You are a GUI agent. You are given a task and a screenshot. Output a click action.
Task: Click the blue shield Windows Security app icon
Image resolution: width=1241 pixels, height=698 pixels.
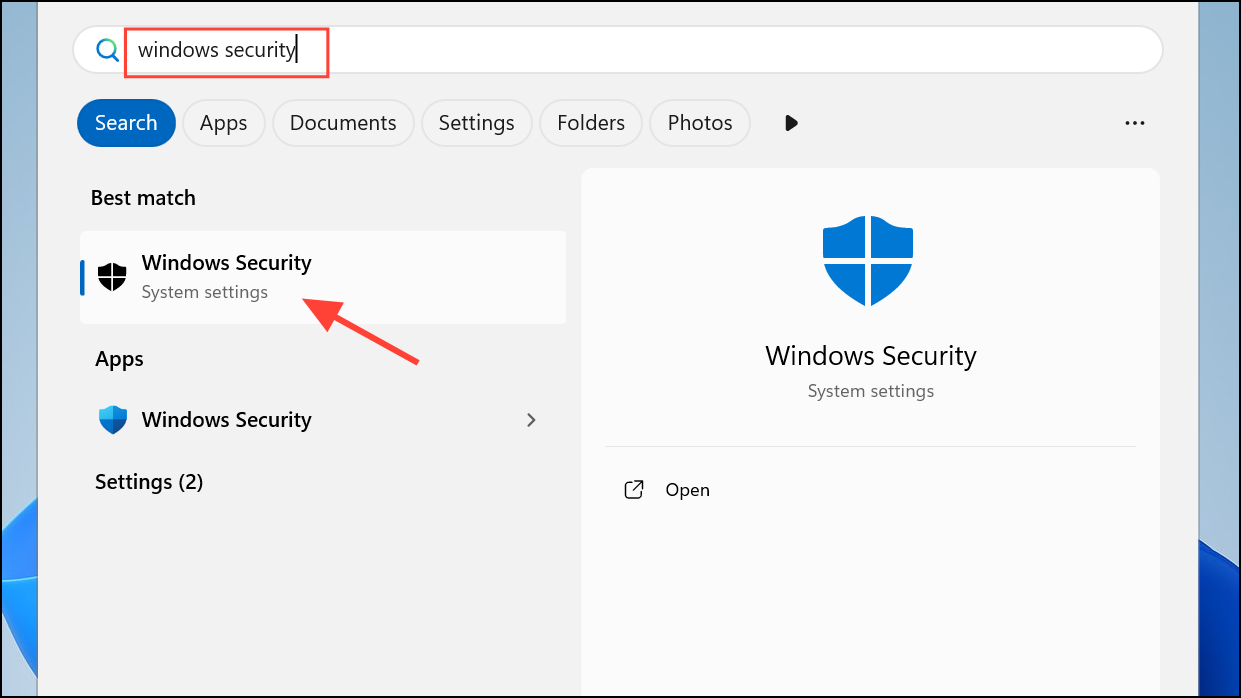(x=113, y=420)
